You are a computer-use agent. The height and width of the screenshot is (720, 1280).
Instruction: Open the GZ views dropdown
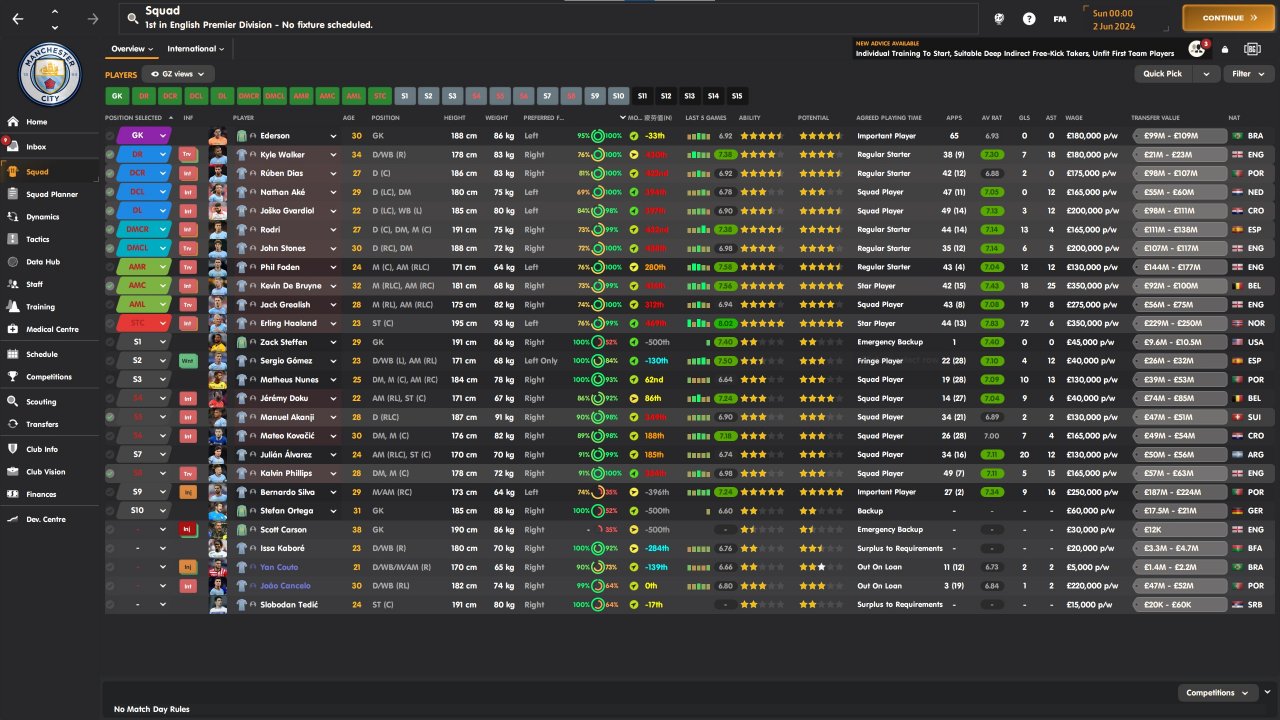178,74
